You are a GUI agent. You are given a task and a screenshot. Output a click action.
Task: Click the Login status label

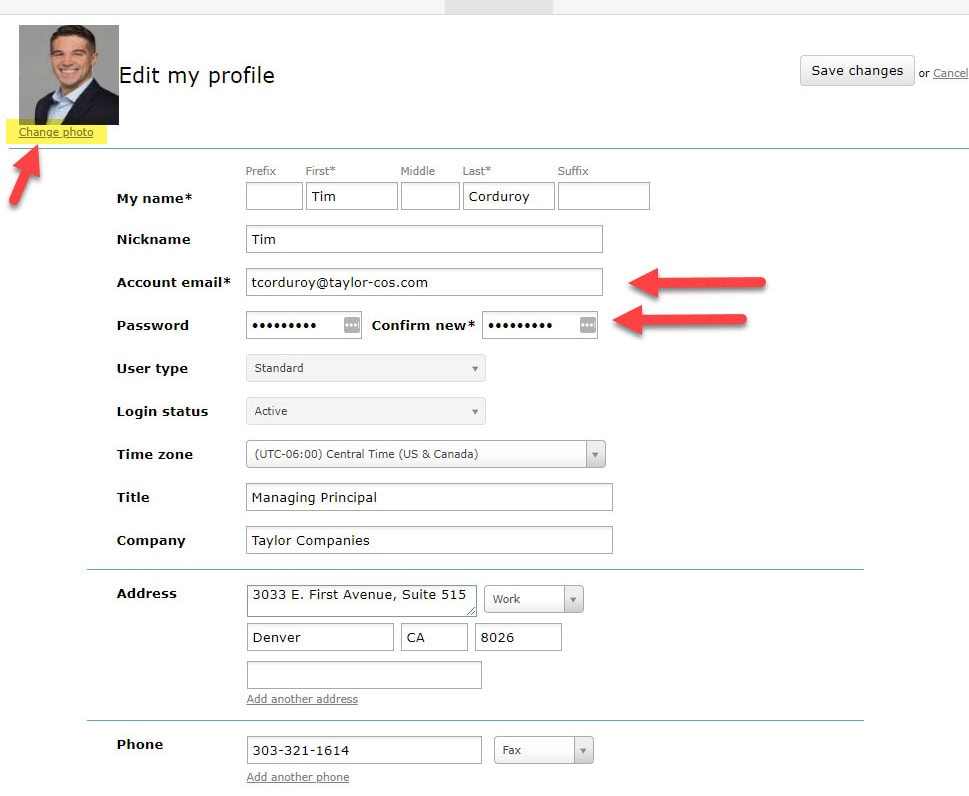click(x=163, y=412)
